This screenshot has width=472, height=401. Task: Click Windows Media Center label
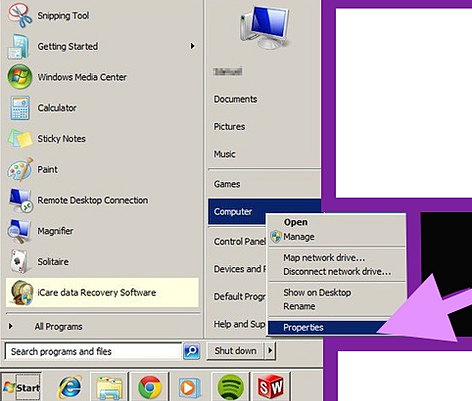[82, 77]
